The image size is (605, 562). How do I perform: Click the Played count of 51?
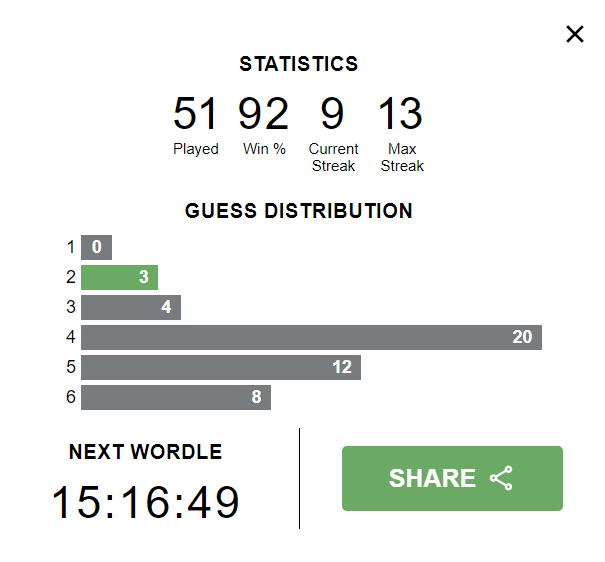pos(195,114)
